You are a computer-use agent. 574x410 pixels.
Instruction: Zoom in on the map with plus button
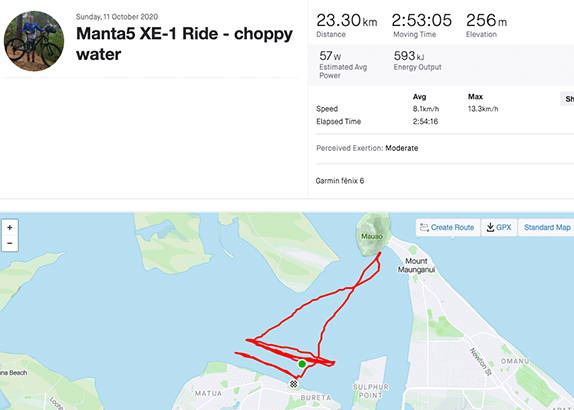(10, 228)
